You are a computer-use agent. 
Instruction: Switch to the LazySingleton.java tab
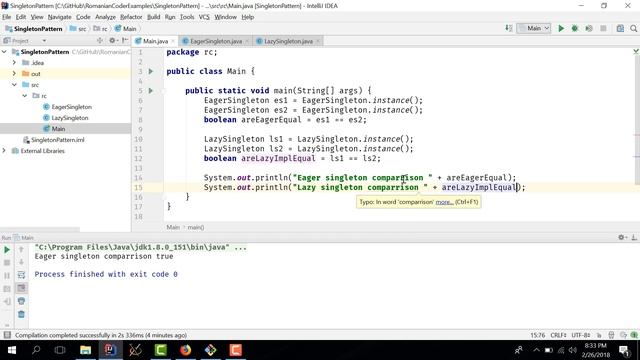(288, 41)
